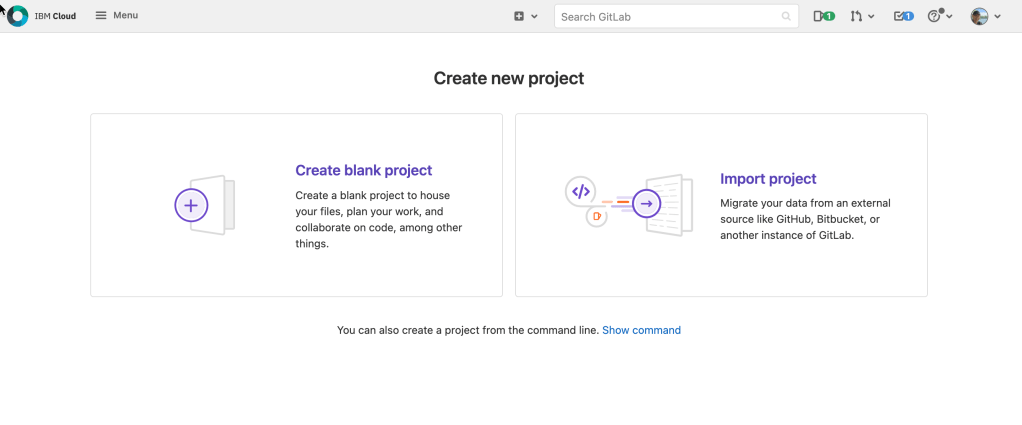Click the user avatar picture
1022x425 pixels.
pos(979,16)
